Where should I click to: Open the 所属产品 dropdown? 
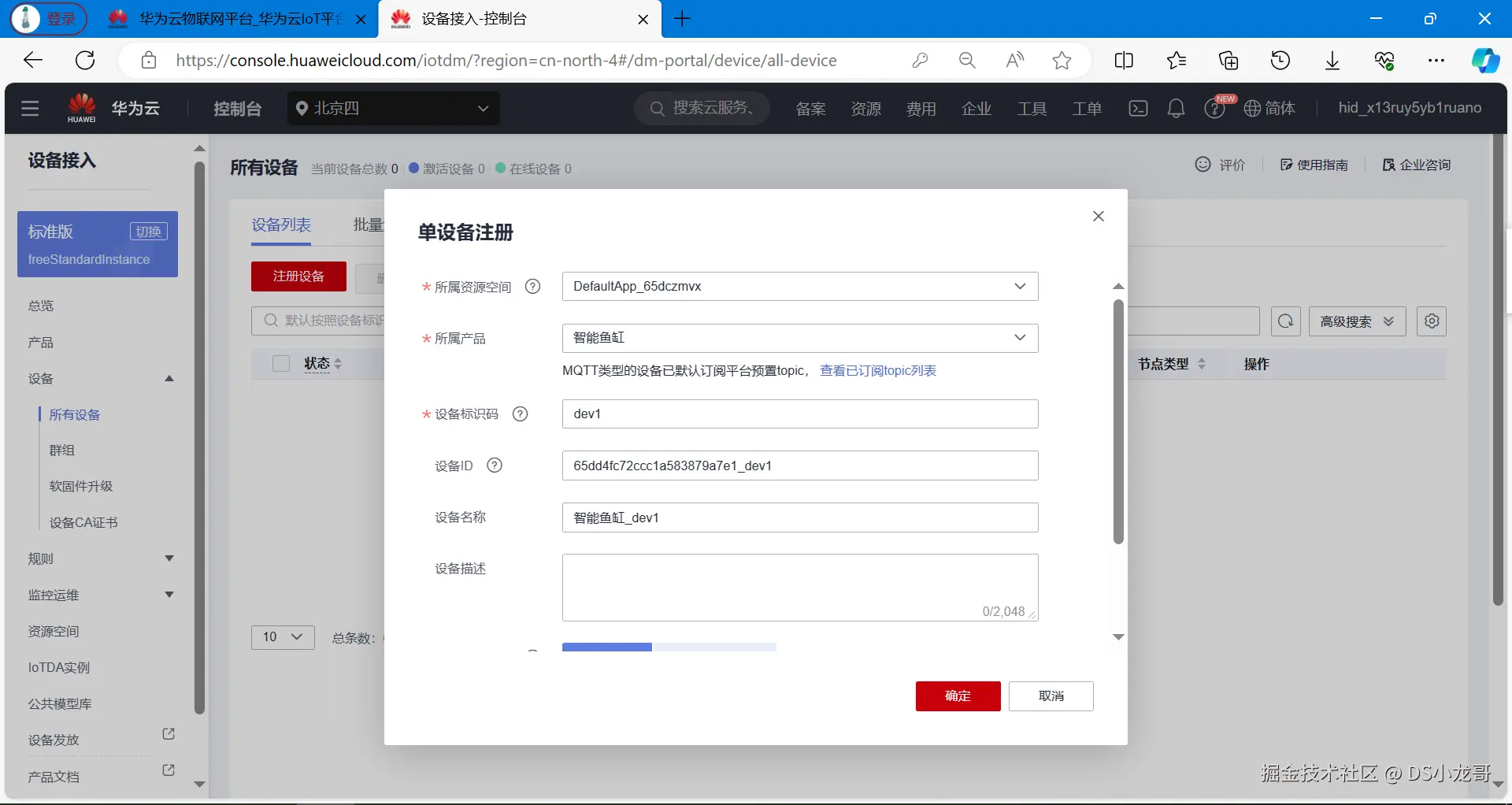pos(800,338)
